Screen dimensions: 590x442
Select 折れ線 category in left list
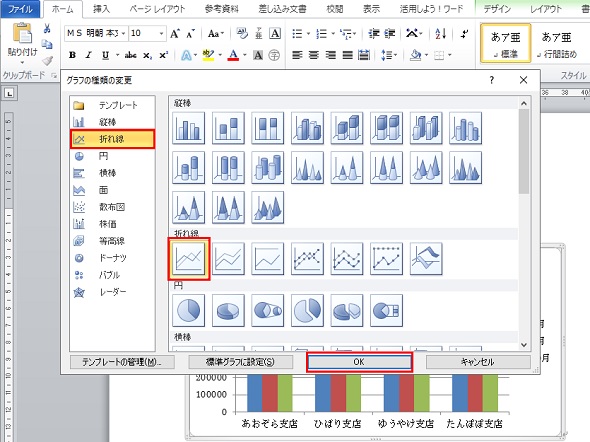coord(112,139)
